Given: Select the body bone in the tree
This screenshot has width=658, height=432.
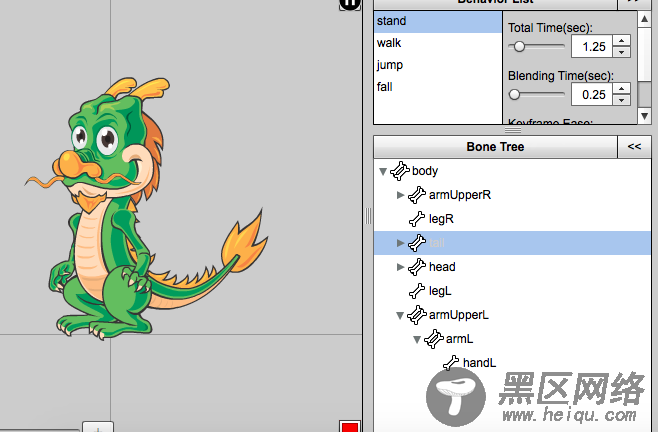Looking at the screenshot, I should pyautogui.click(x=425, y=171).
